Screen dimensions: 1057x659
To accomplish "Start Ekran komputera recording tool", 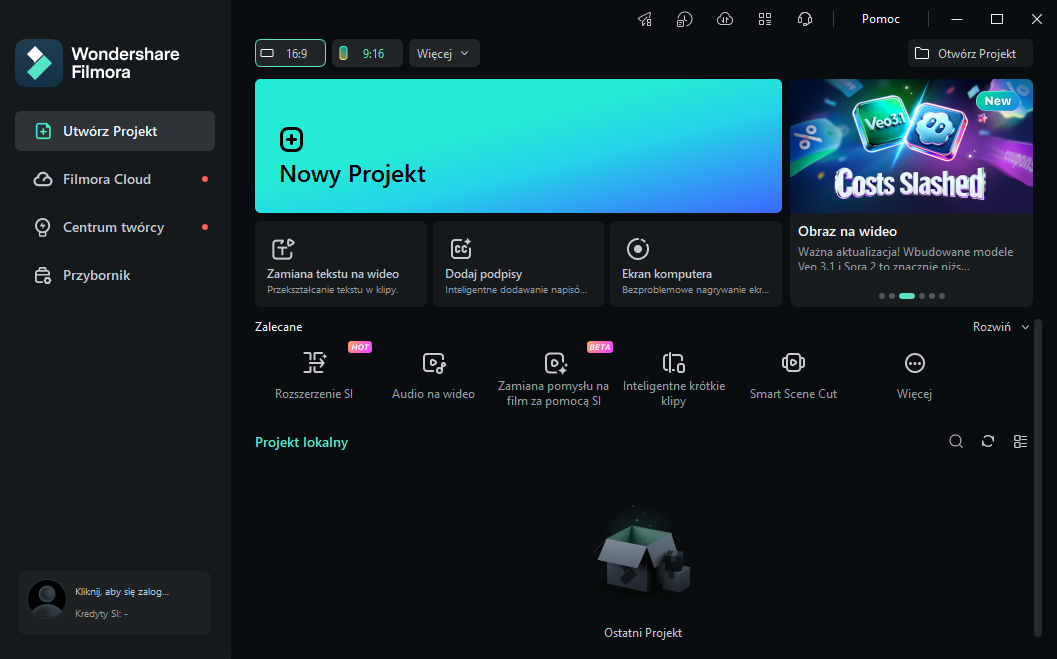I will [x=696, y=264].
